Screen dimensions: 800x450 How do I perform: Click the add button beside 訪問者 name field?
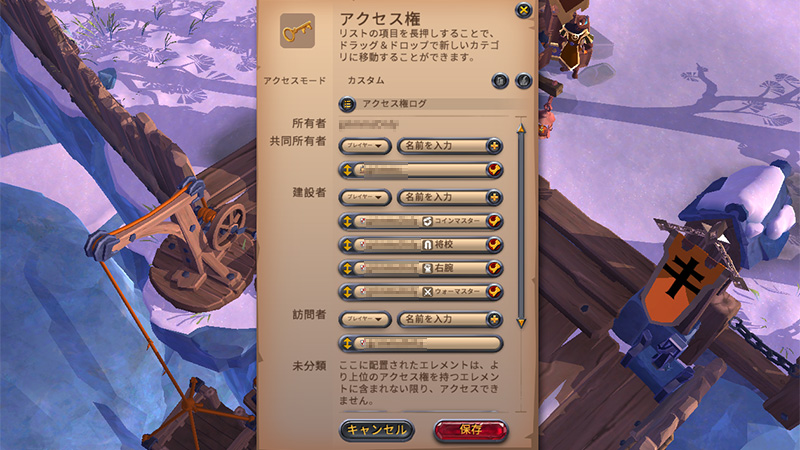point(494,319)
